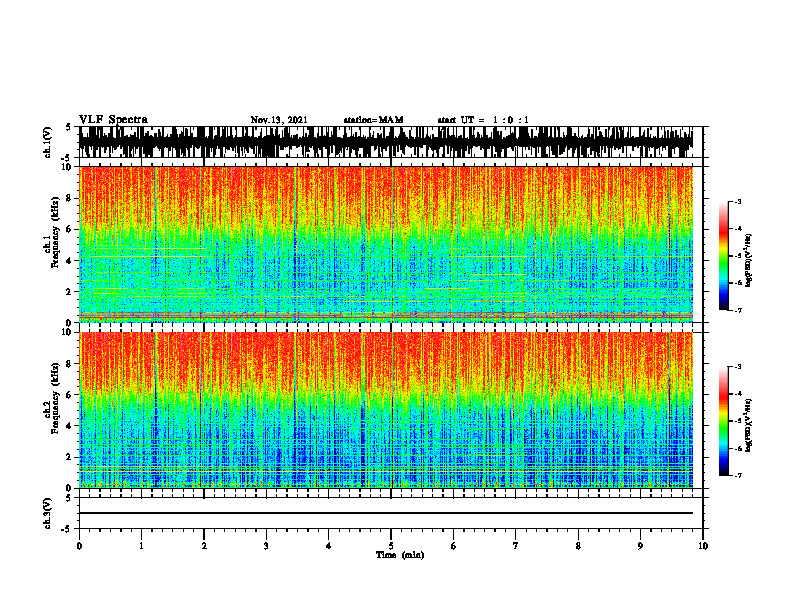Click the VLF Spectra plot title
Image resolution: width=792 pixels, height=612 pixels.
pos(113,120)
